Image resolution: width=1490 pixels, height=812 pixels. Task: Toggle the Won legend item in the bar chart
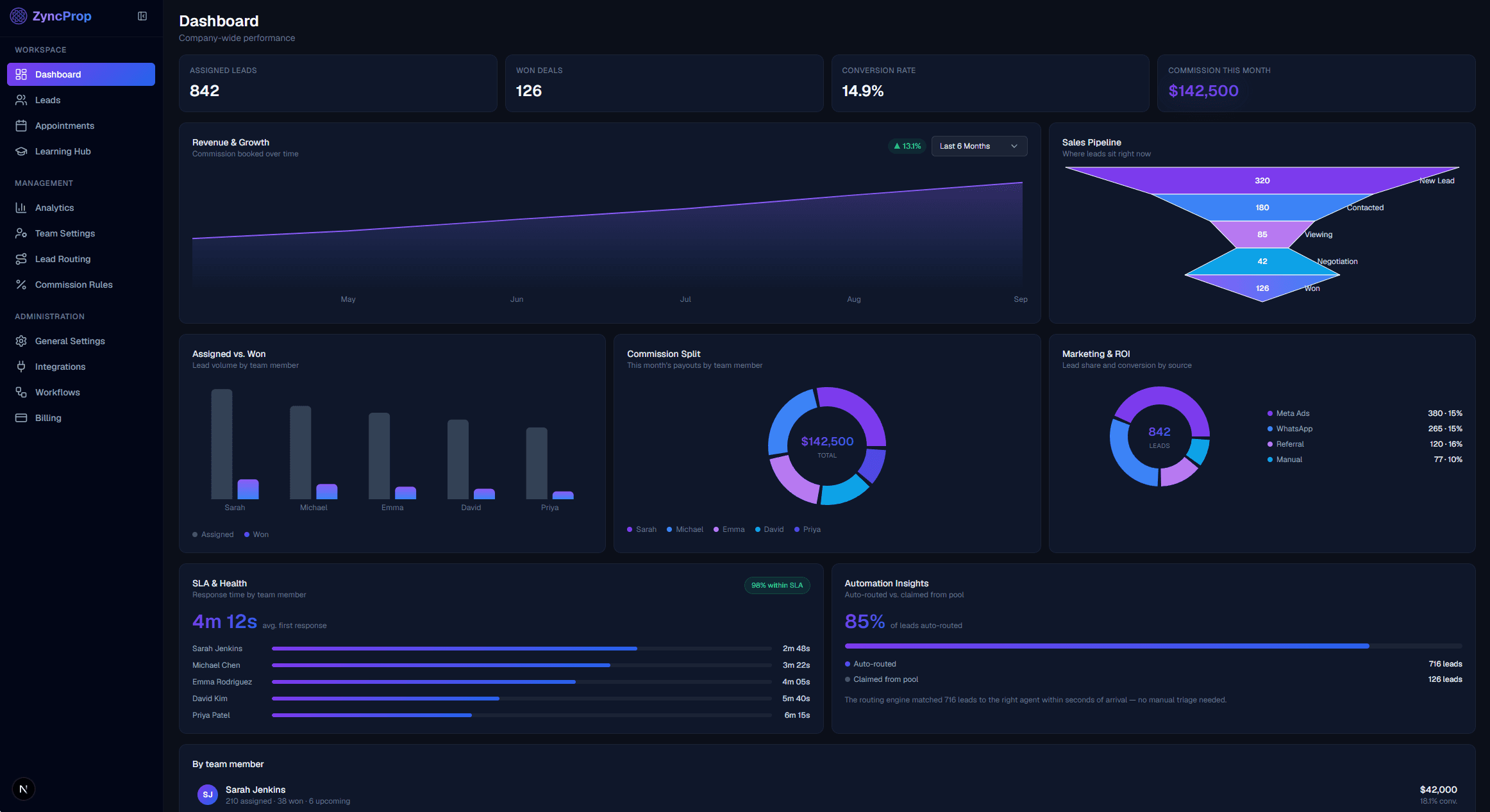(256, 534)
